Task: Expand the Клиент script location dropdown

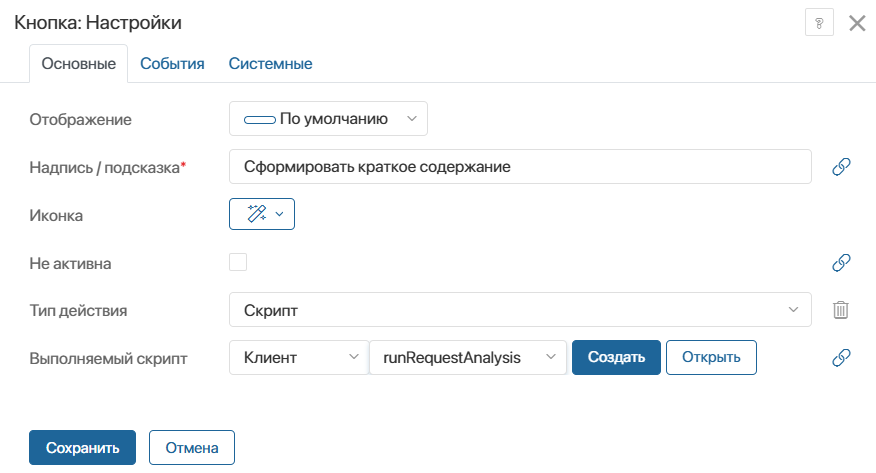Action: [x=298, y=357]
